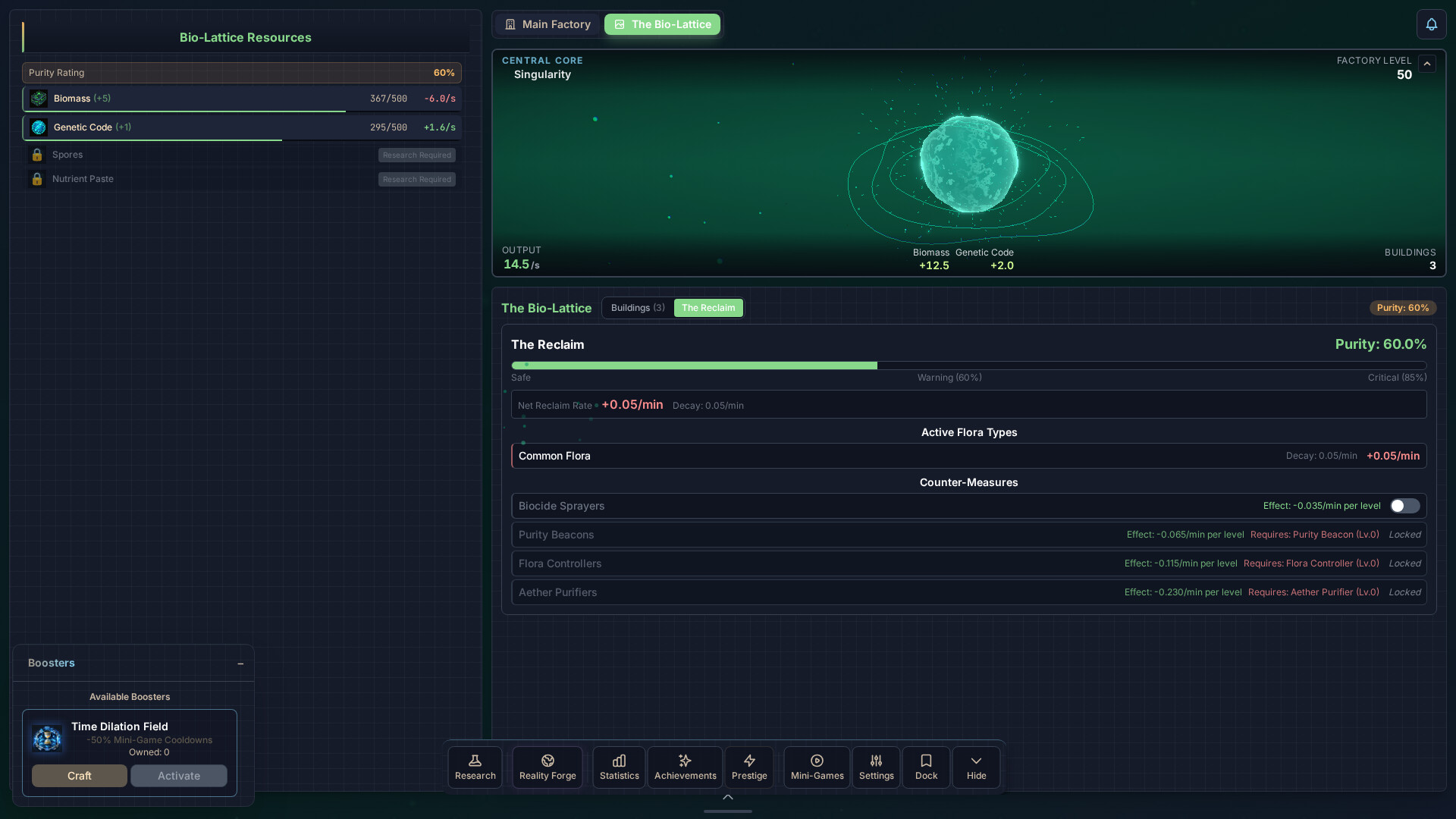Expand the bottom drawer chevron
This screenshot has height=819, width=1456.
coord(728,797)
